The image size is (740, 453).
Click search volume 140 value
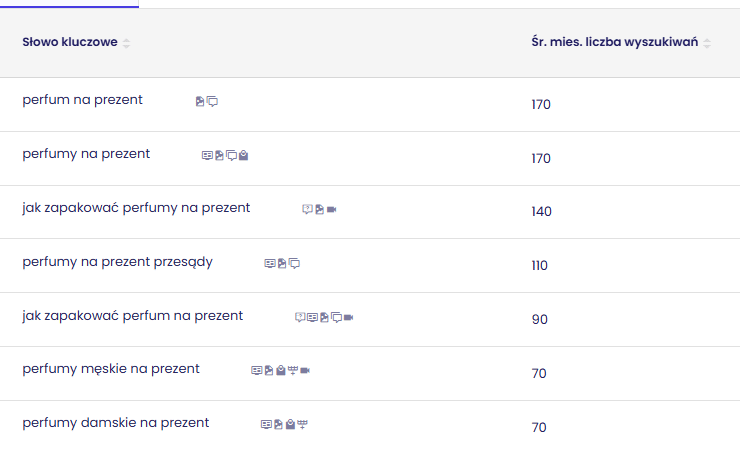tap(541, 212)
